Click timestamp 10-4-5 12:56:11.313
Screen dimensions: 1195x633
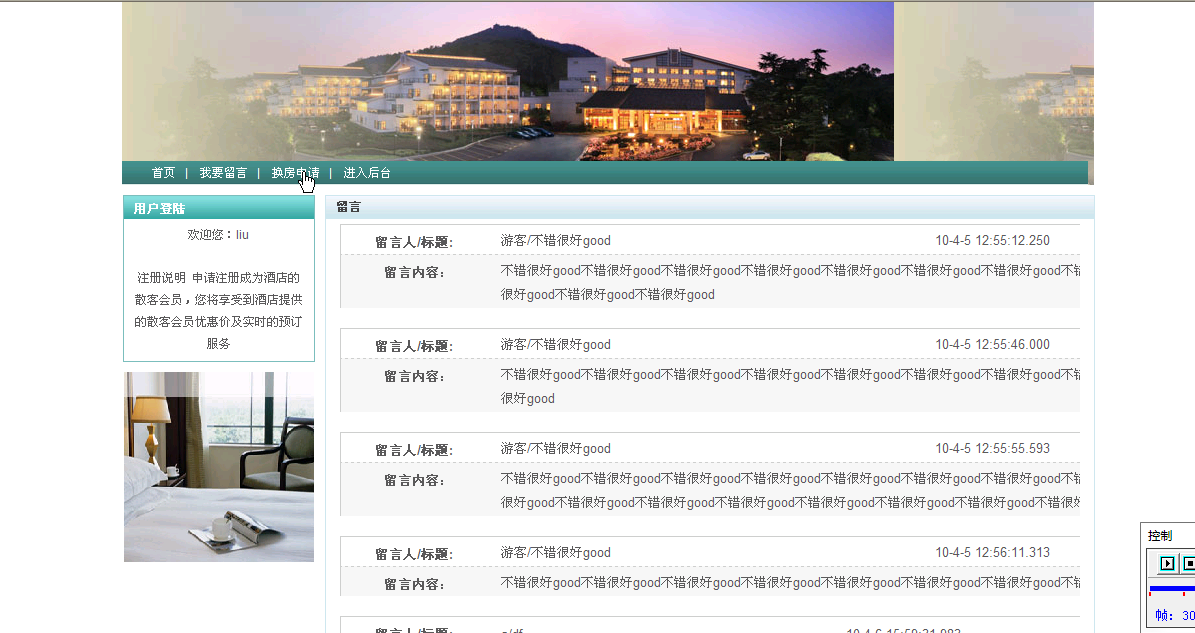coord(992,552)
